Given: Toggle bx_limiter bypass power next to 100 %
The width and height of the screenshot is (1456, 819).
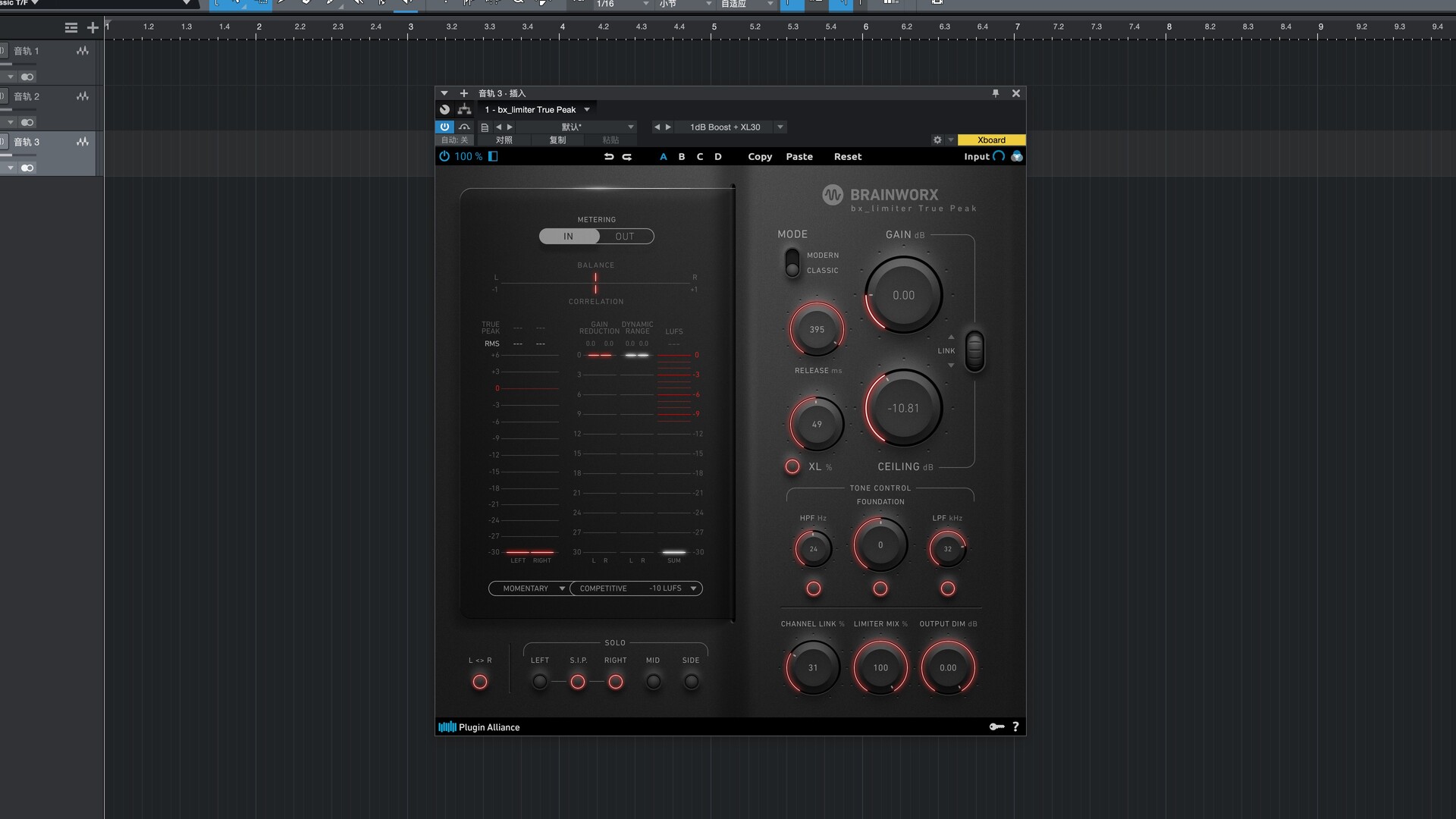Looking at the screenshot, I should [x=444, y=156].
